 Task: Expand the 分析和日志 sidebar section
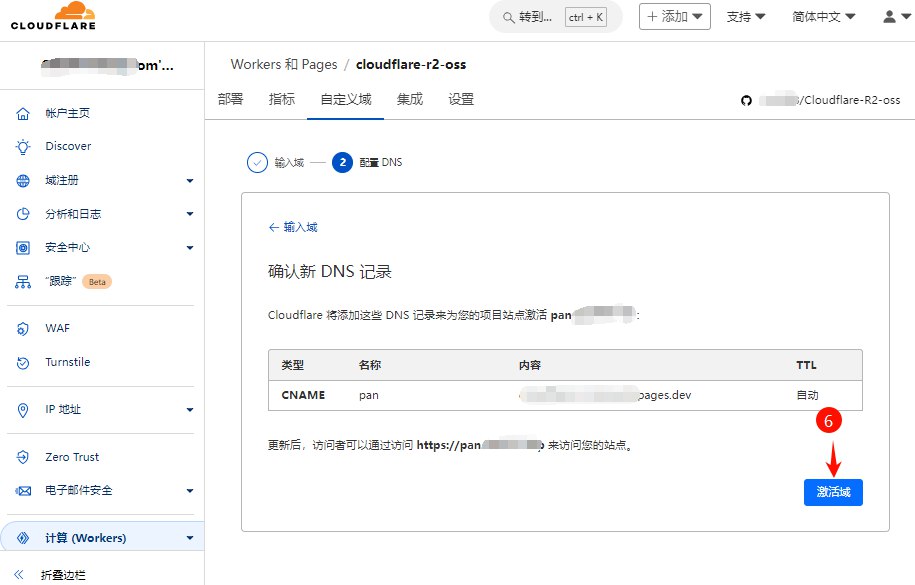[189, 214]
